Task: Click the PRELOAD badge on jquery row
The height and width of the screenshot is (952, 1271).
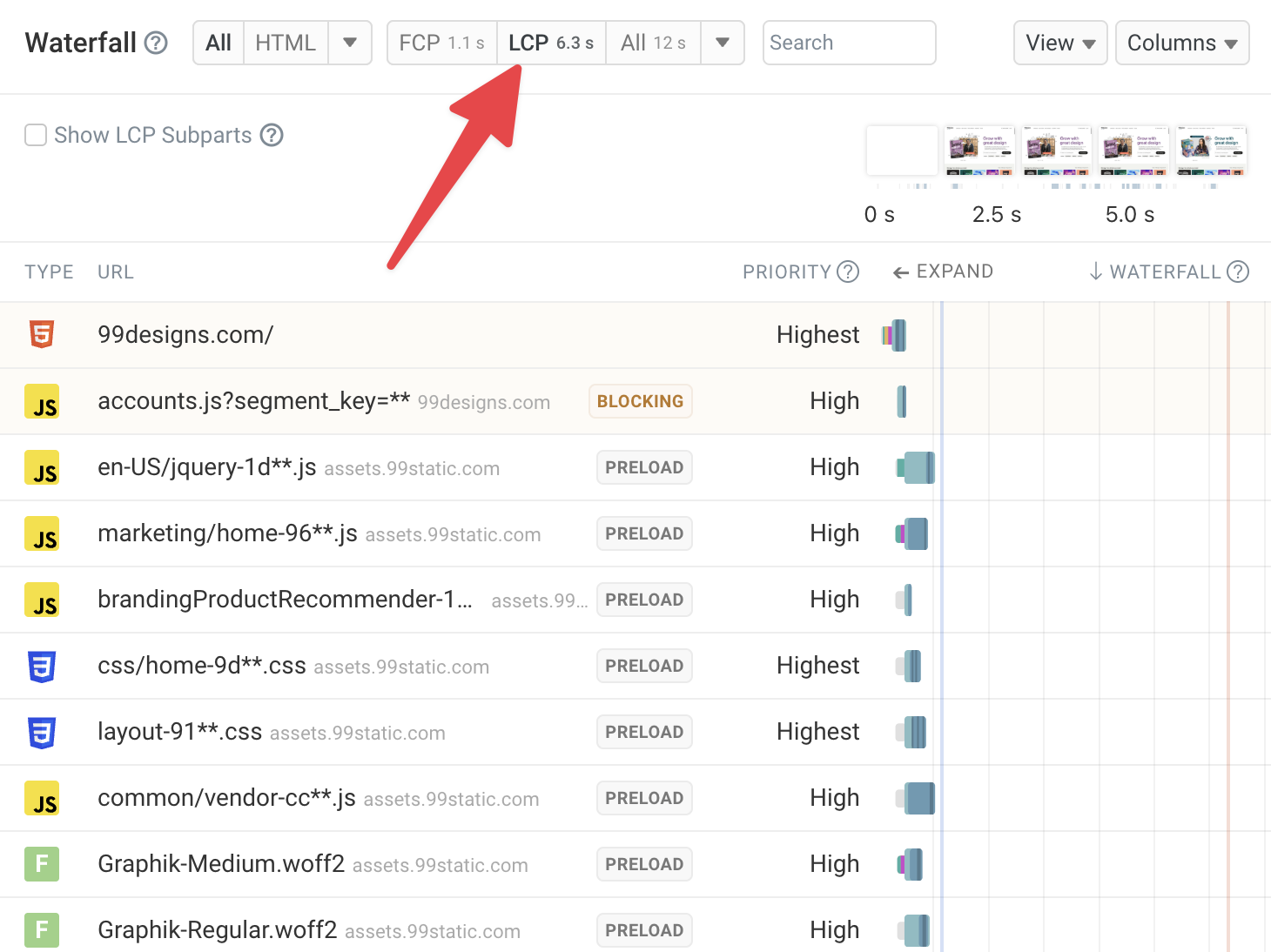Action: coord(644,467)
